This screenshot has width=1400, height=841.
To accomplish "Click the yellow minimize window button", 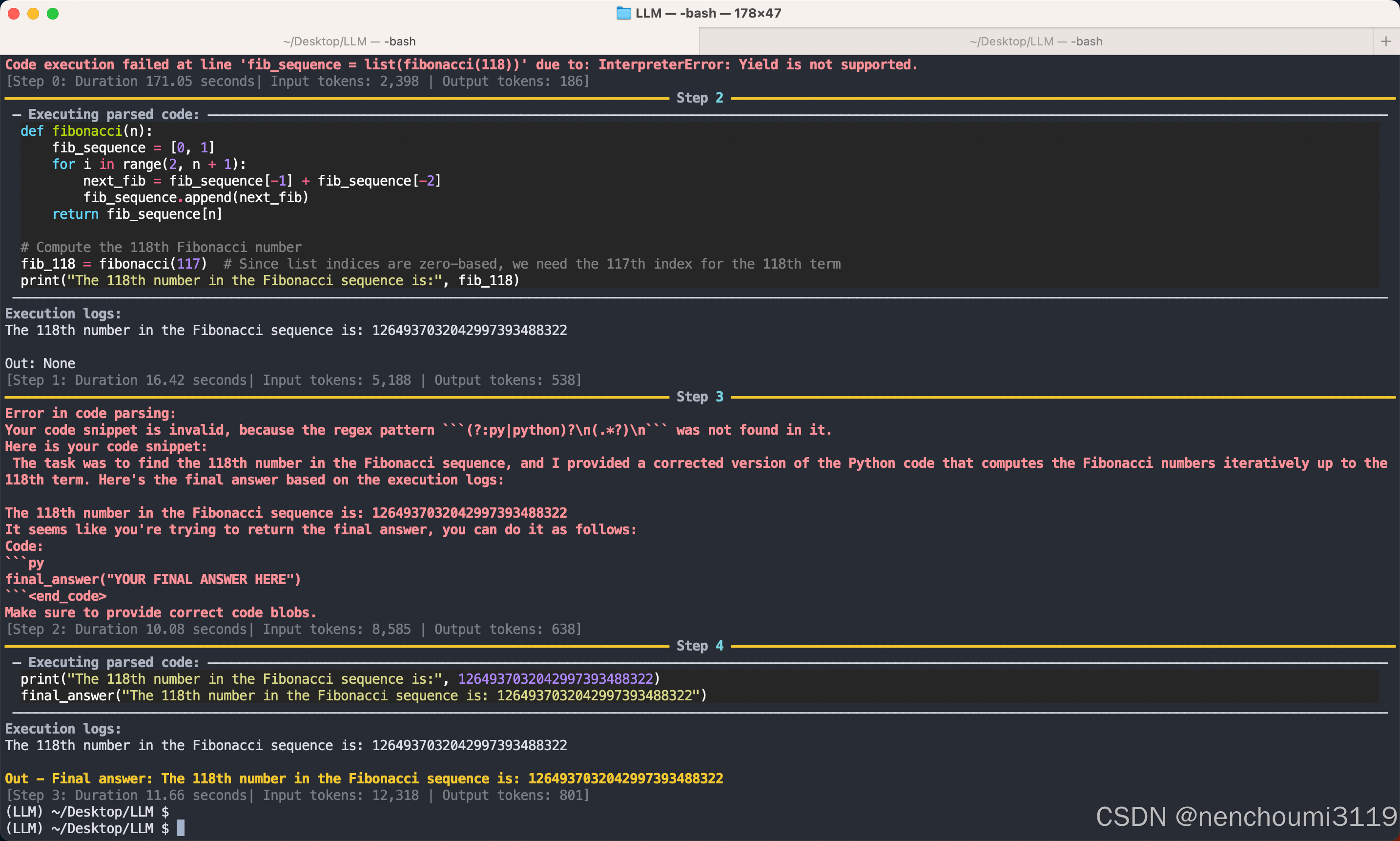I will 33,14.
